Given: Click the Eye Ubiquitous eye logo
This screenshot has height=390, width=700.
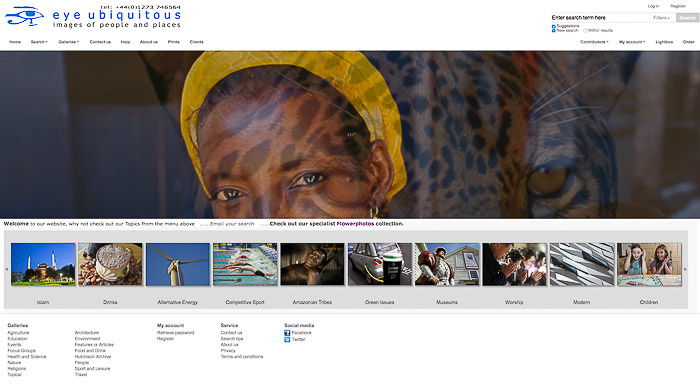Looking at the screenshot, I should (25, 17).
